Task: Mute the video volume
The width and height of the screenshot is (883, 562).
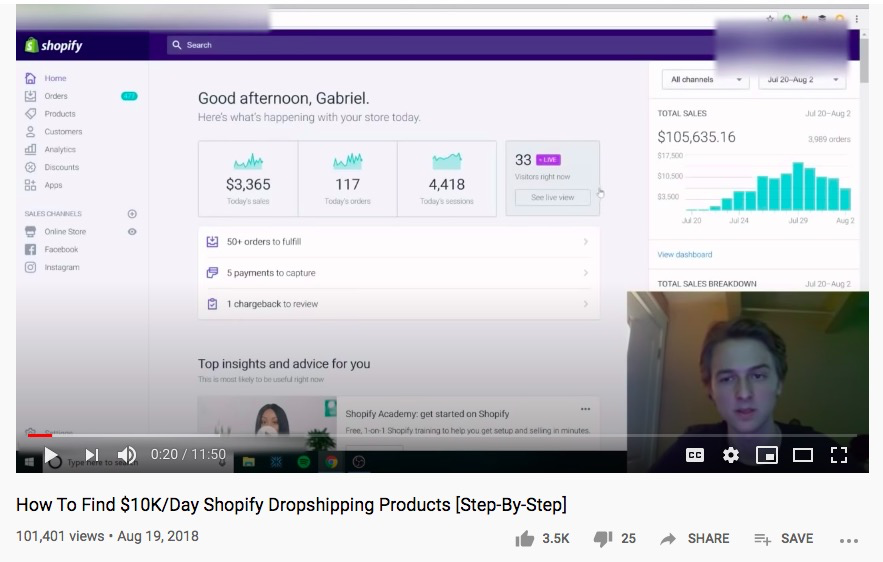Action: (127, 455)
